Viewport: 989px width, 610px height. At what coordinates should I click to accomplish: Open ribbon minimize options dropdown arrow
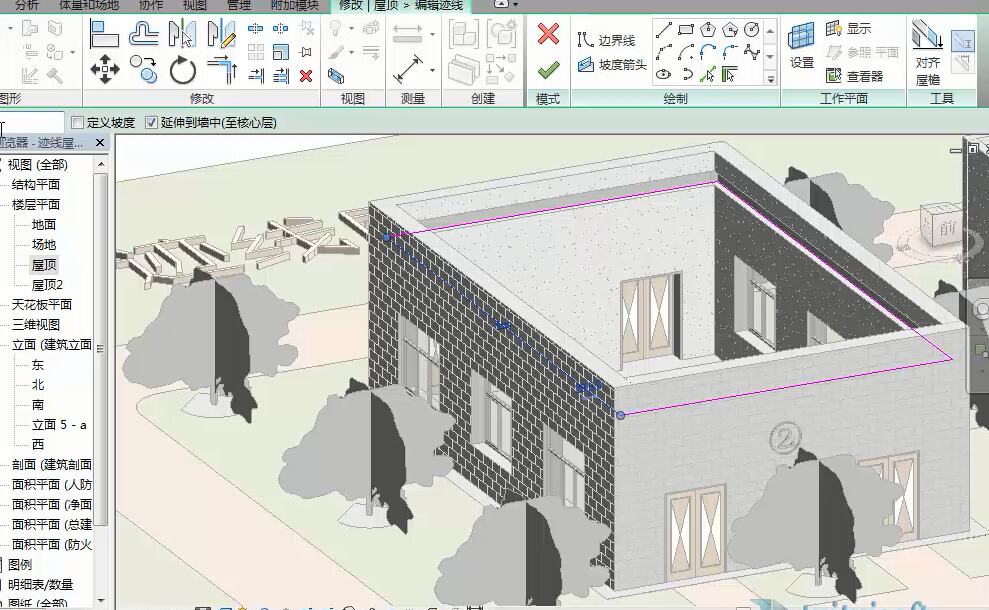[x=516, y=4]
